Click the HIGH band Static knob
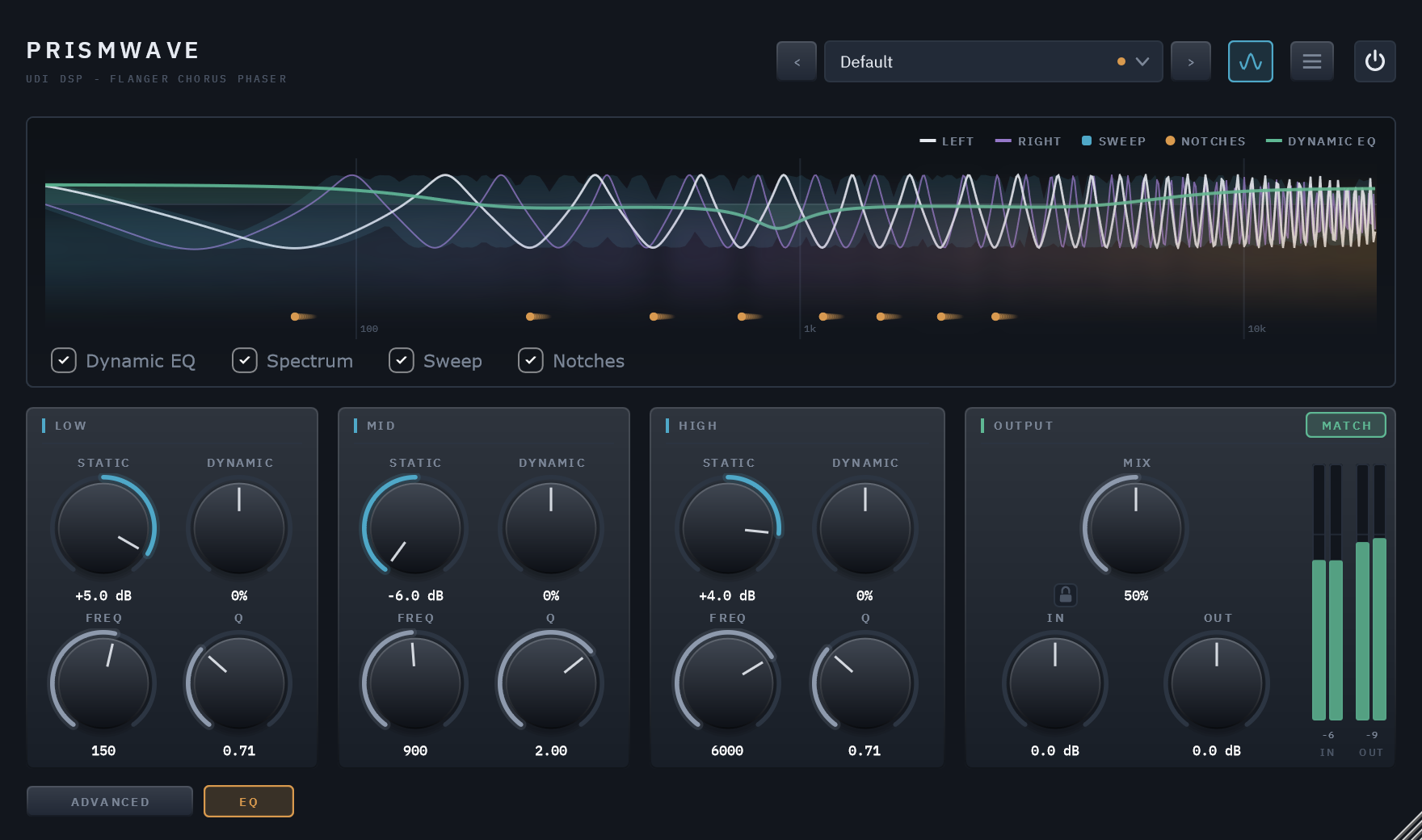 [x=728, y=528]
